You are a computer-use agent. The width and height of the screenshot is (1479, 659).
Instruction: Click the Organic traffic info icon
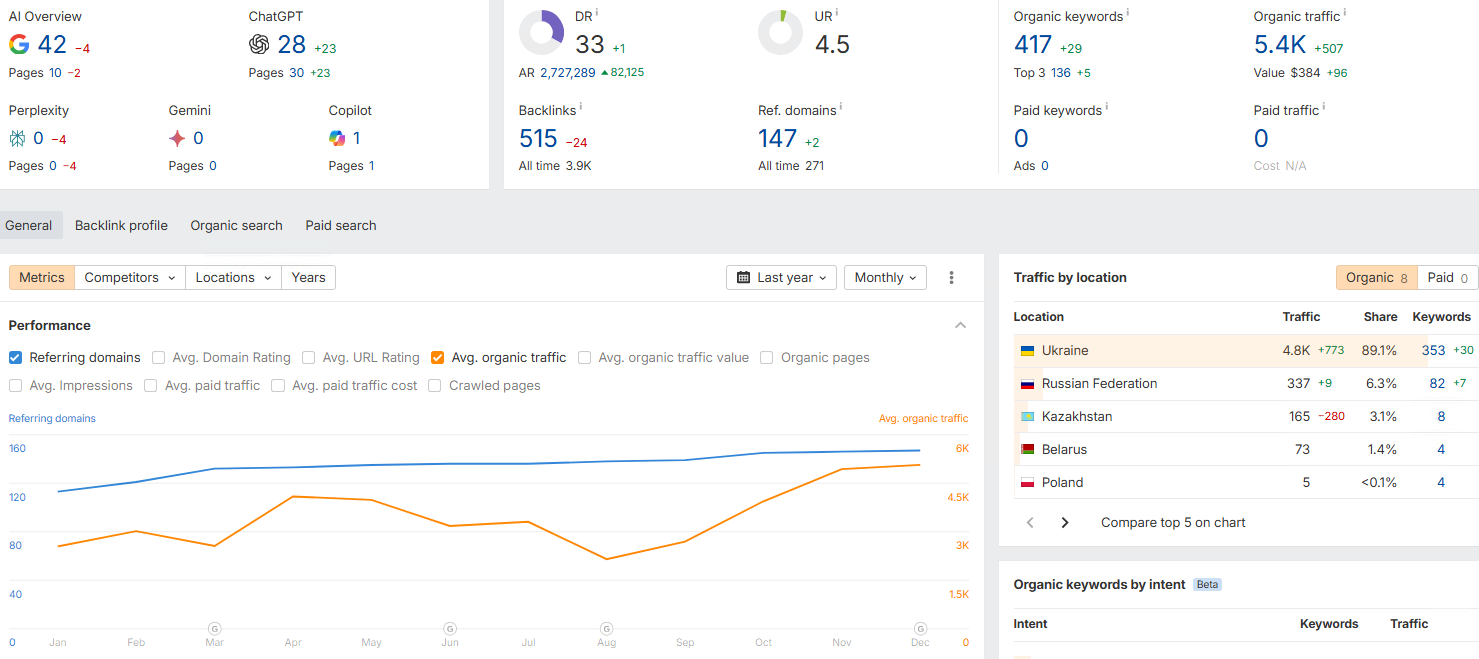point(1344,13)
